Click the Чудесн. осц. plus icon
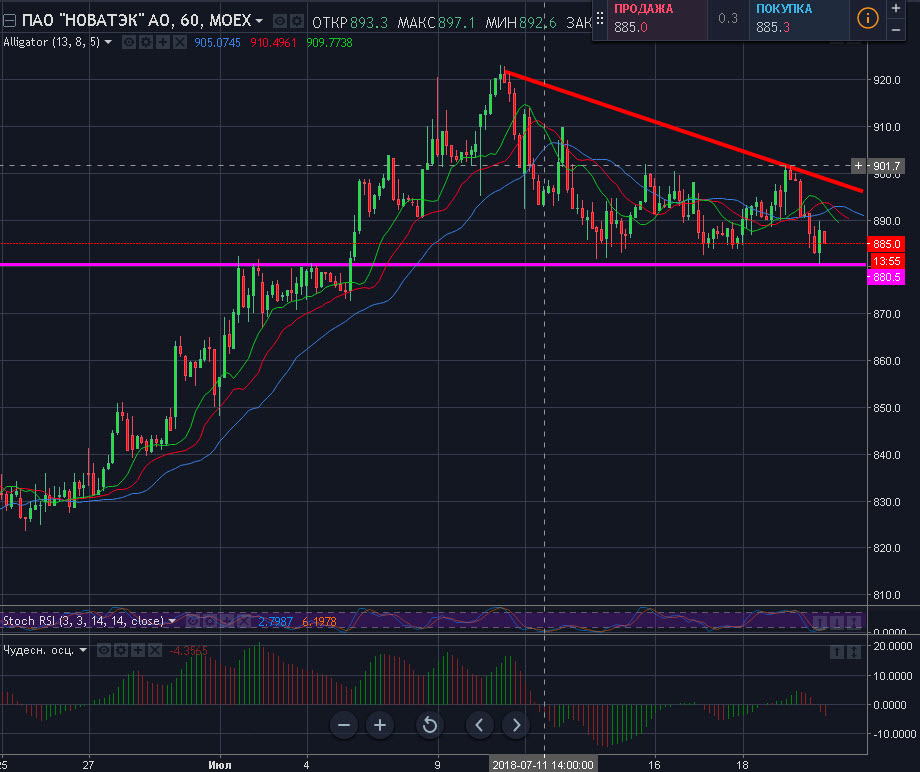 point(138,650)
